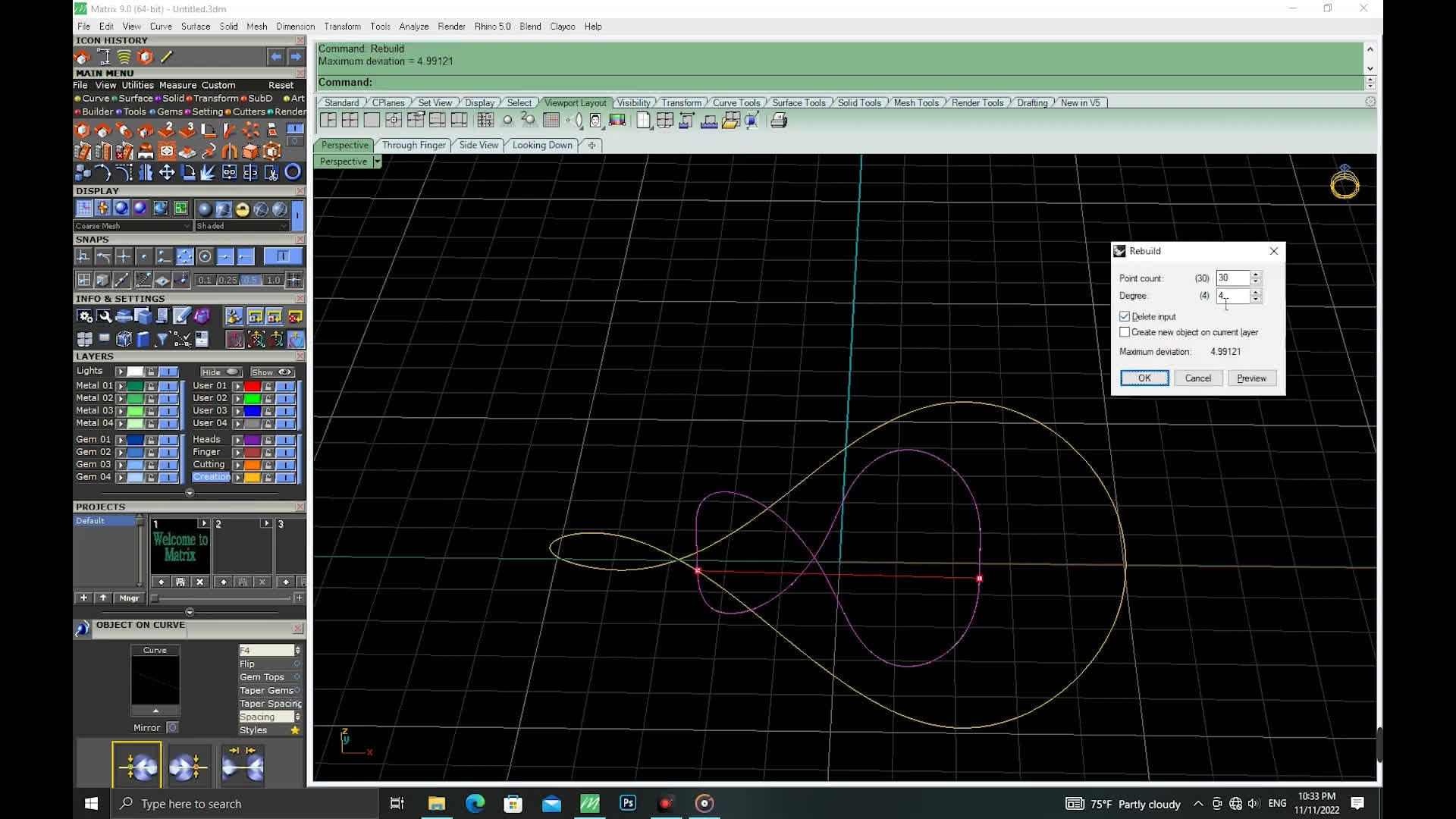
Task: Click the grid toggle icon in viewport toolbar
Action: [551, 121]
